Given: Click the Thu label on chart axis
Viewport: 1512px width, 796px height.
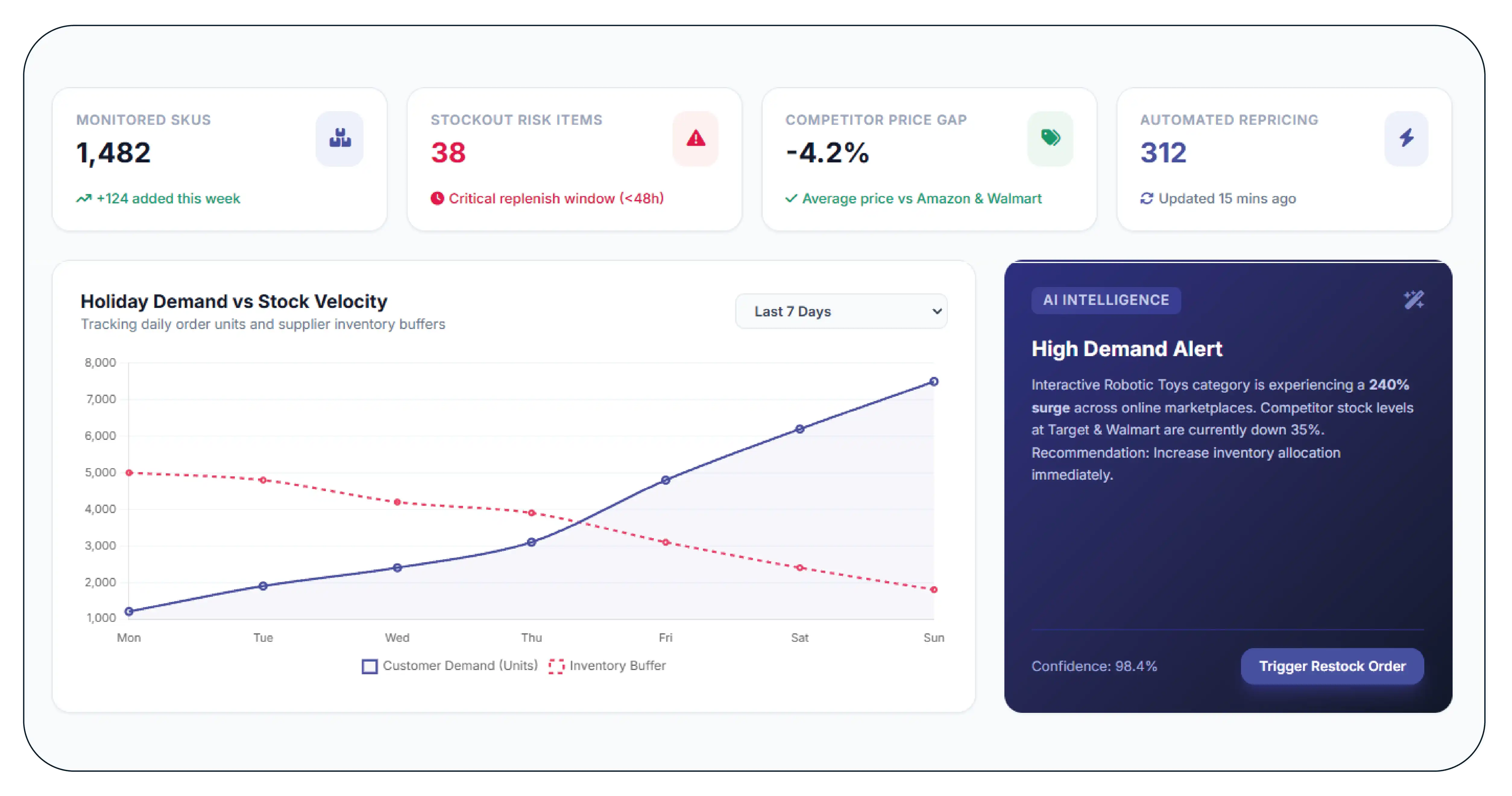Looking at the screenshot, I should [x=531, y=638].
